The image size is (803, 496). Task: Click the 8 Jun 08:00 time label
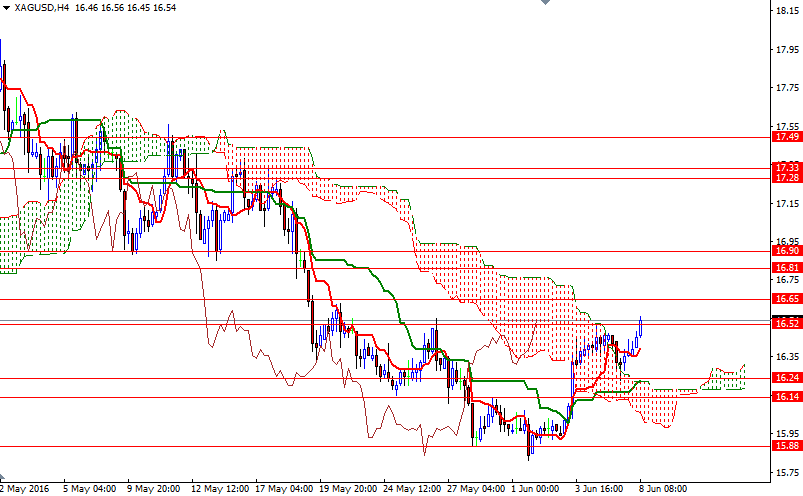pos(661,489)
